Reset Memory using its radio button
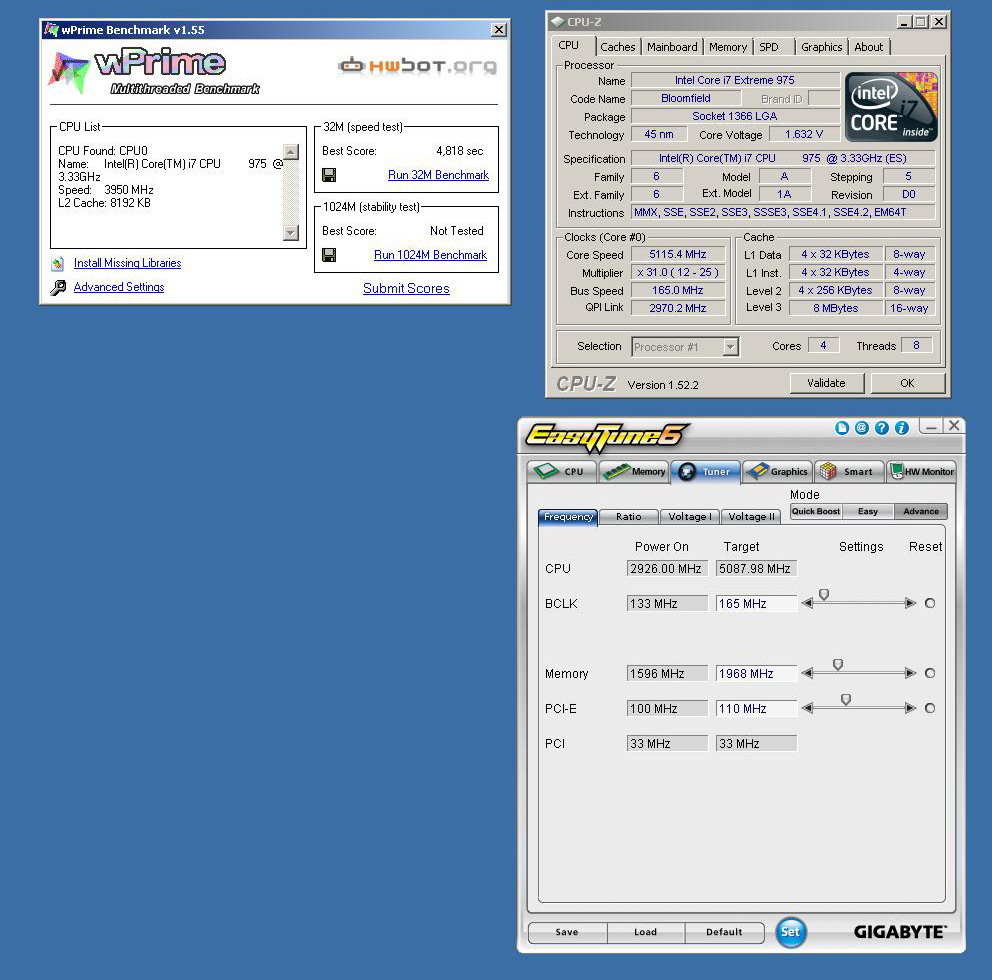The height and width of the screenshot is (980, 992). 930,673
